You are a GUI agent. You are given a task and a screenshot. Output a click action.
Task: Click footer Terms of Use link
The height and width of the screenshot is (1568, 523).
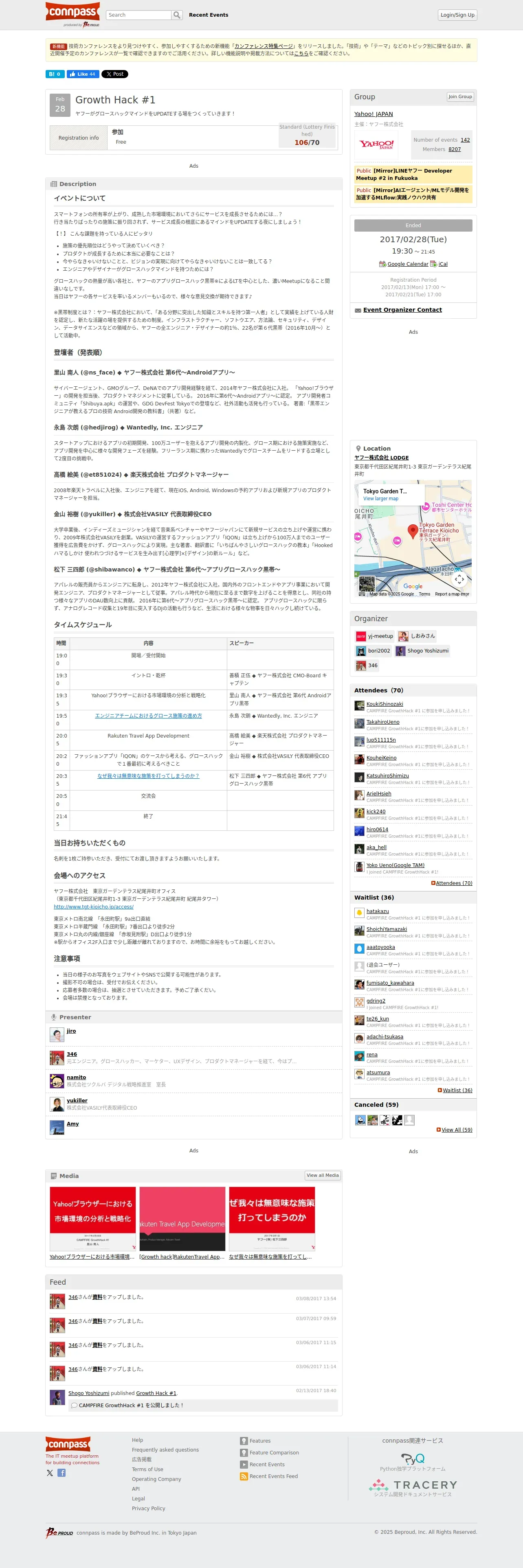(147, 1469)
